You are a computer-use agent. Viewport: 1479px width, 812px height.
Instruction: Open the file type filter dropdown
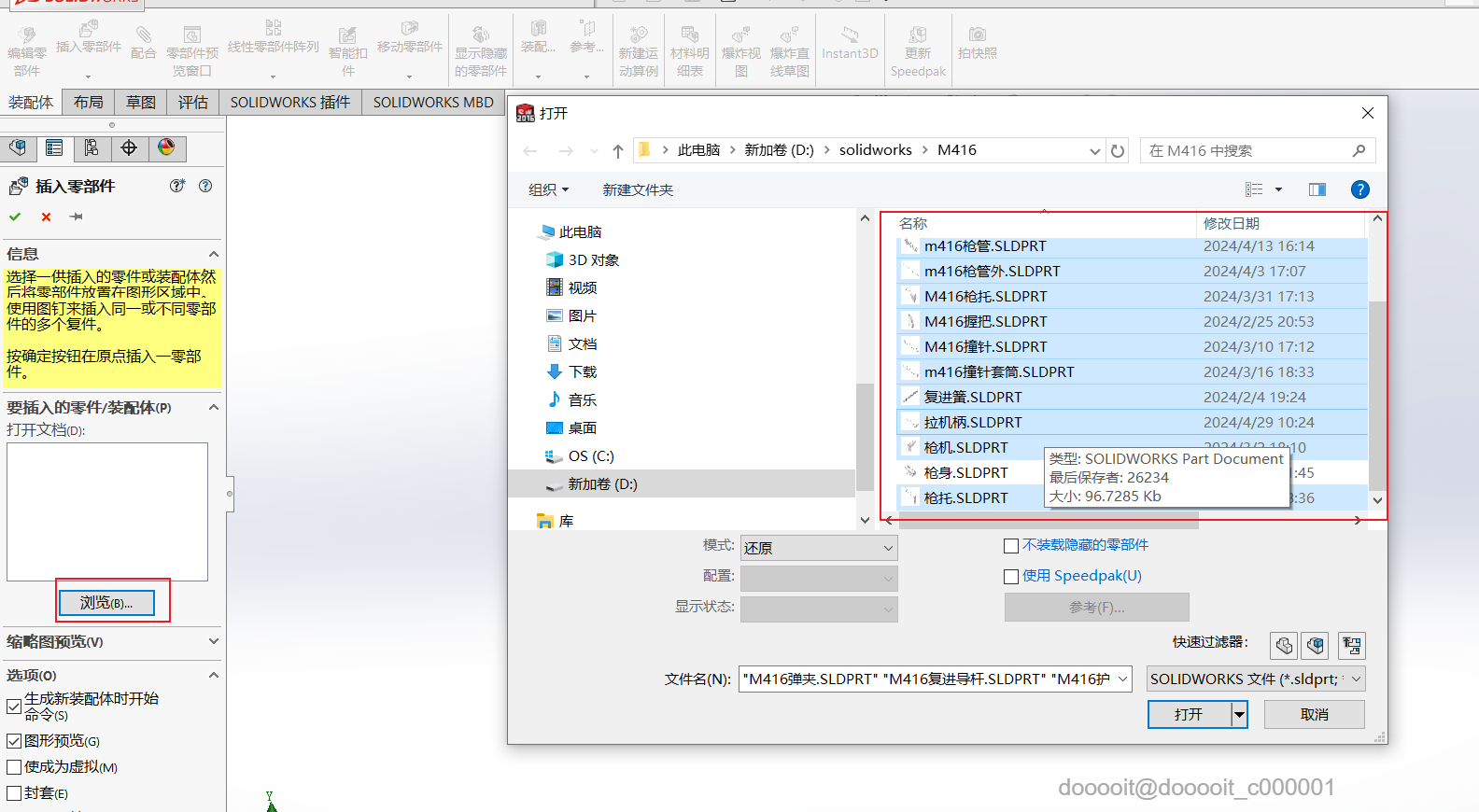1256,679
